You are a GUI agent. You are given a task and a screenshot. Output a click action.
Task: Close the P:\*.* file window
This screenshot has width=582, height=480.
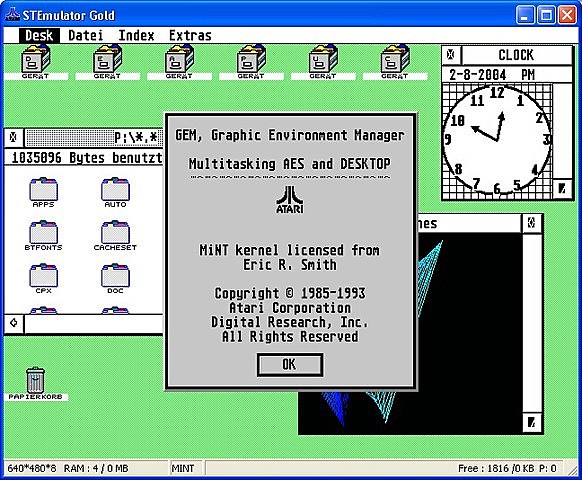tap(13, 138)
